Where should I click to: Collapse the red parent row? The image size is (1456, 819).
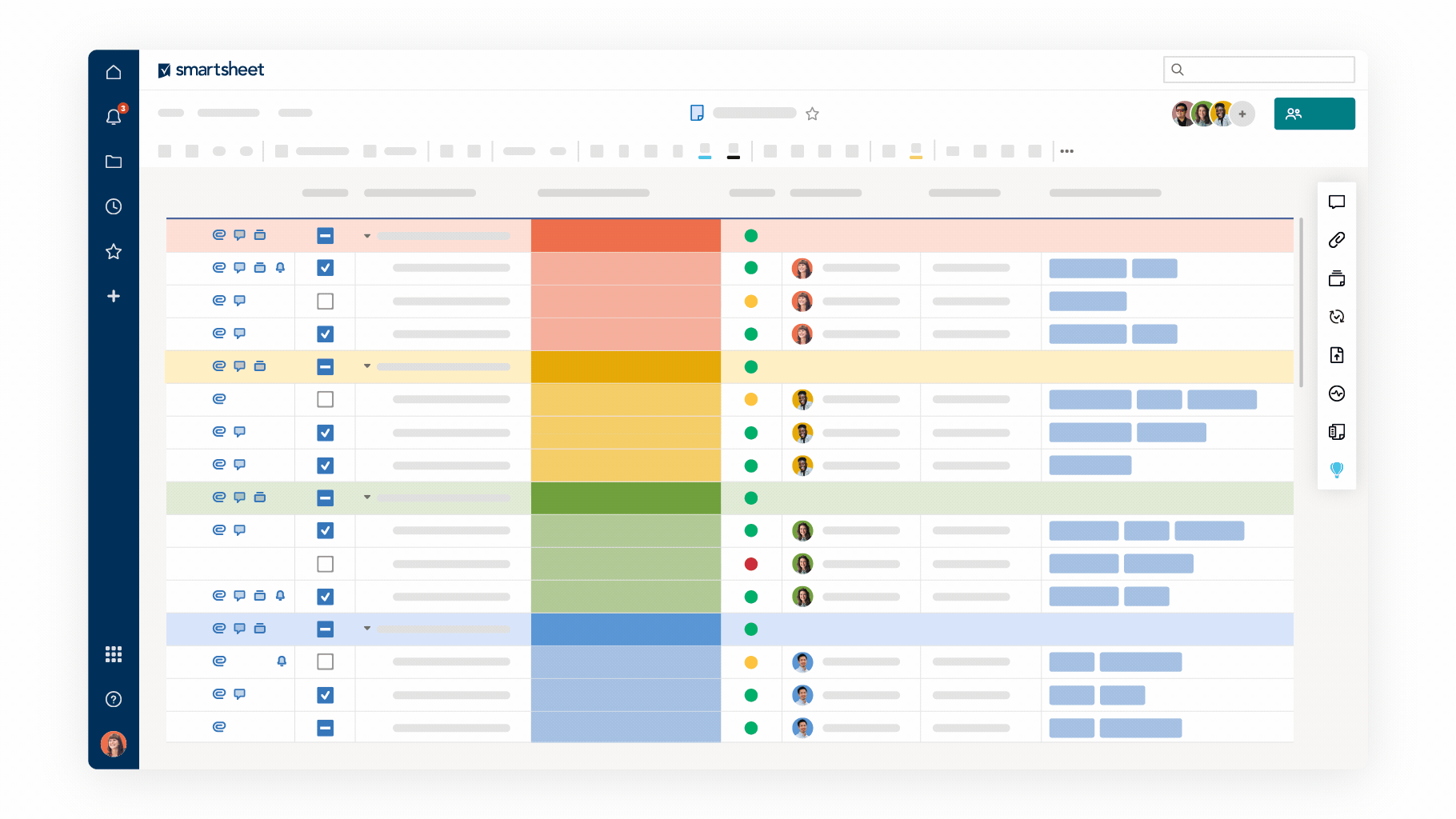pos(367,235)
